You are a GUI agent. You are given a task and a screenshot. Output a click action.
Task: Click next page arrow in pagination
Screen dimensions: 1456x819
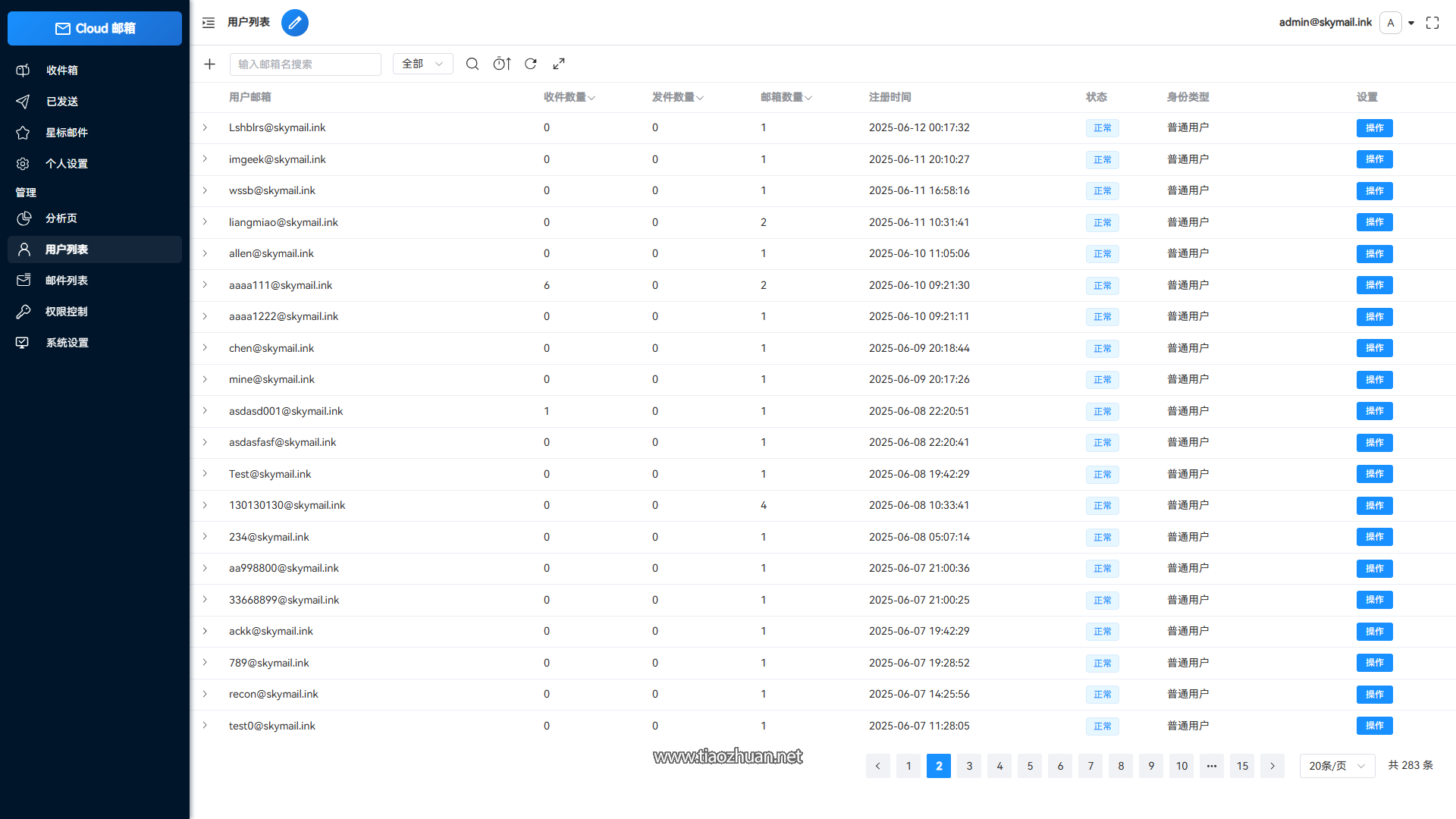point(1272,766)
